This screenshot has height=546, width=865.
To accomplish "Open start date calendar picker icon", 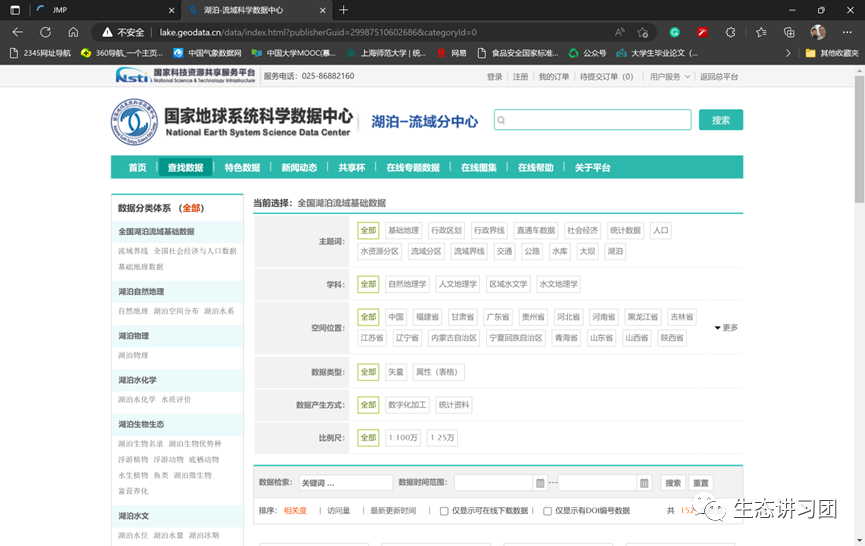I will click(x=540, y=483).
